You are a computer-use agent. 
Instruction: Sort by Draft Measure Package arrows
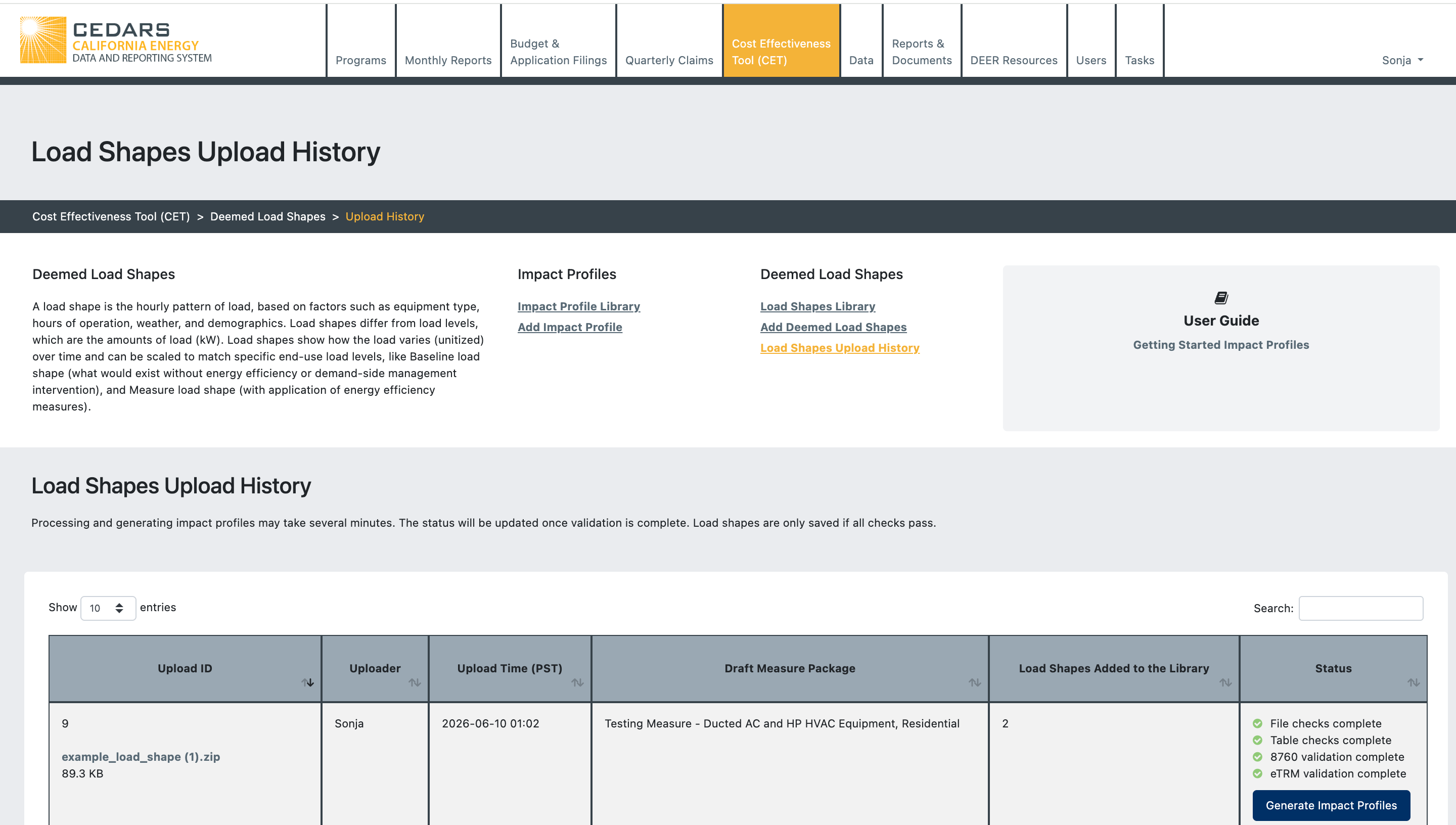(974, 682)
